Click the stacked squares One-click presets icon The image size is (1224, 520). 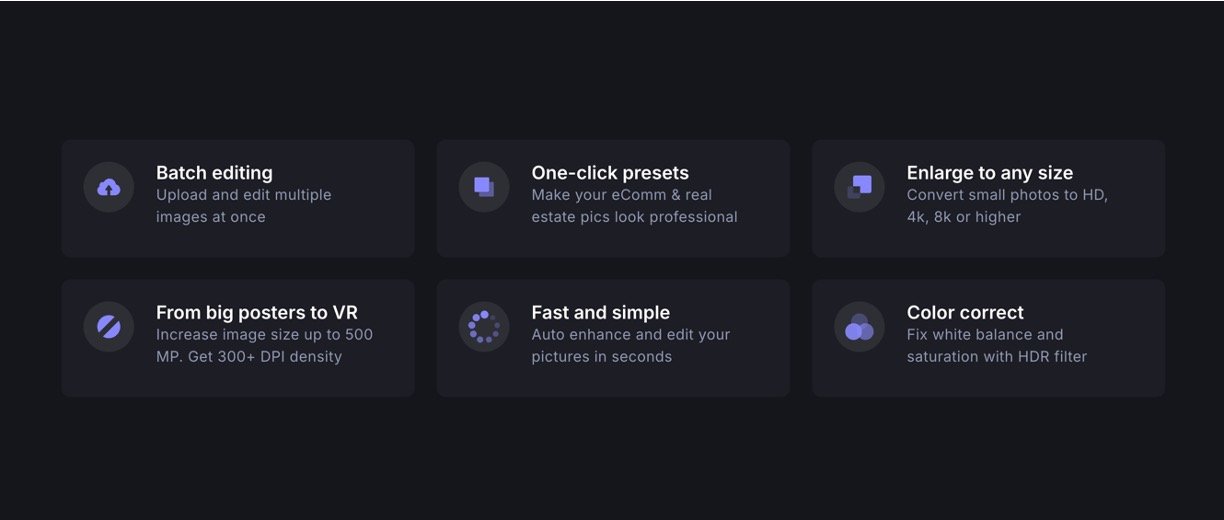[484, 187]
